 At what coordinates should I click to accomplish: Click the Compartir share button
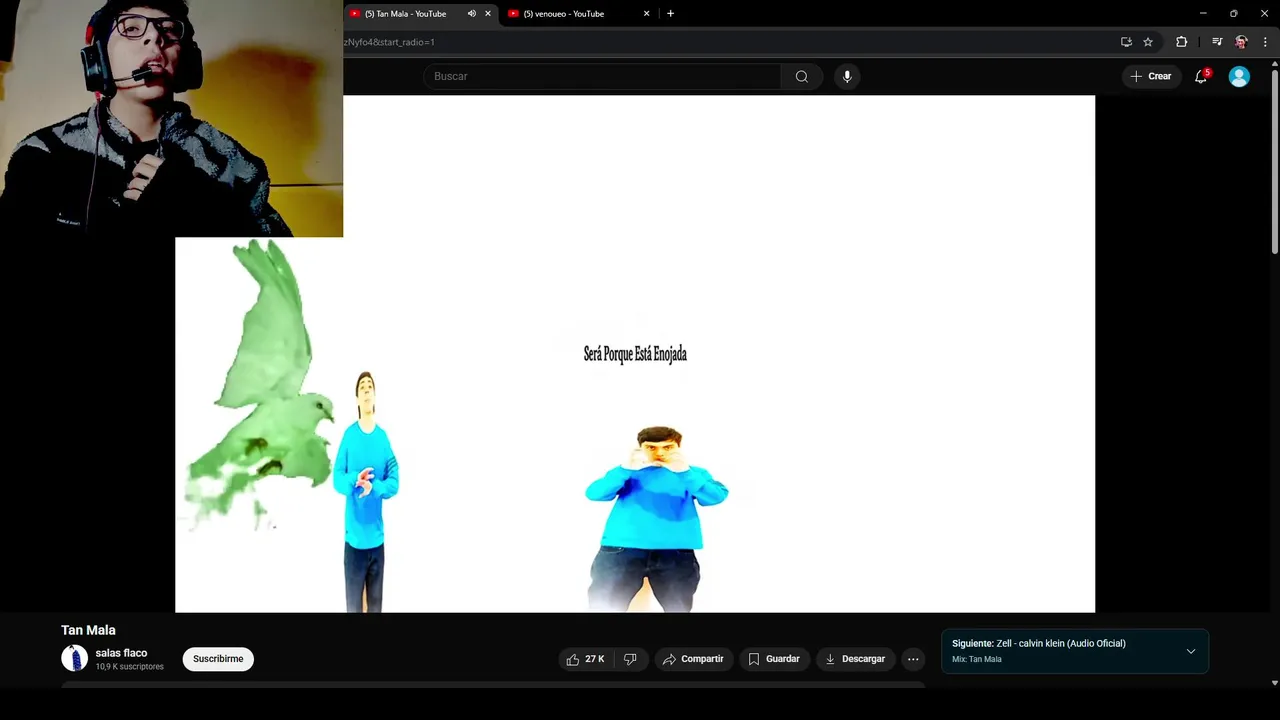(693, 659)
